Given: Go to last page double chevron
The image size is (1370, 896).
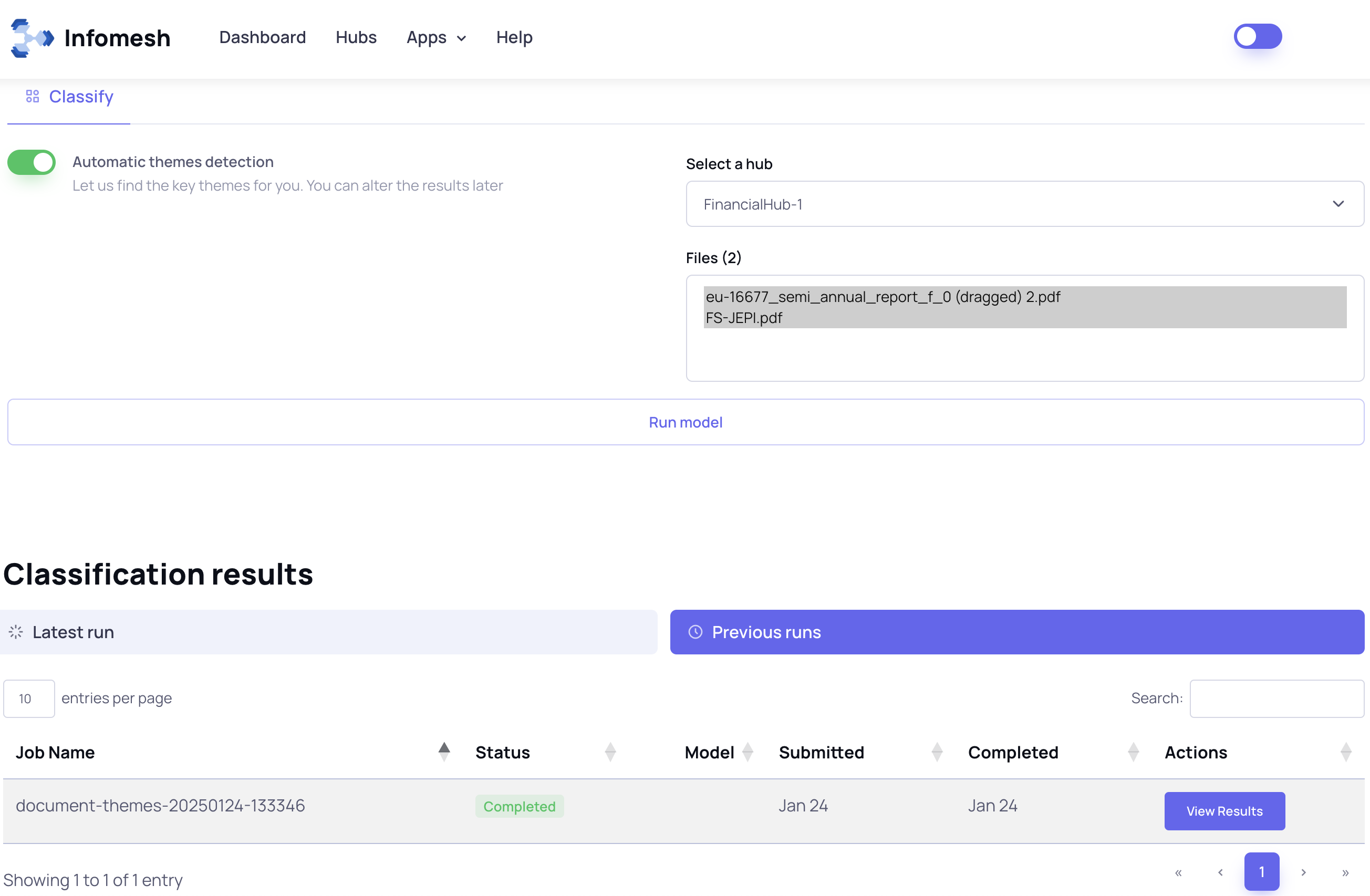Looking at the screenshot, I should click(x=1345, y=872).
